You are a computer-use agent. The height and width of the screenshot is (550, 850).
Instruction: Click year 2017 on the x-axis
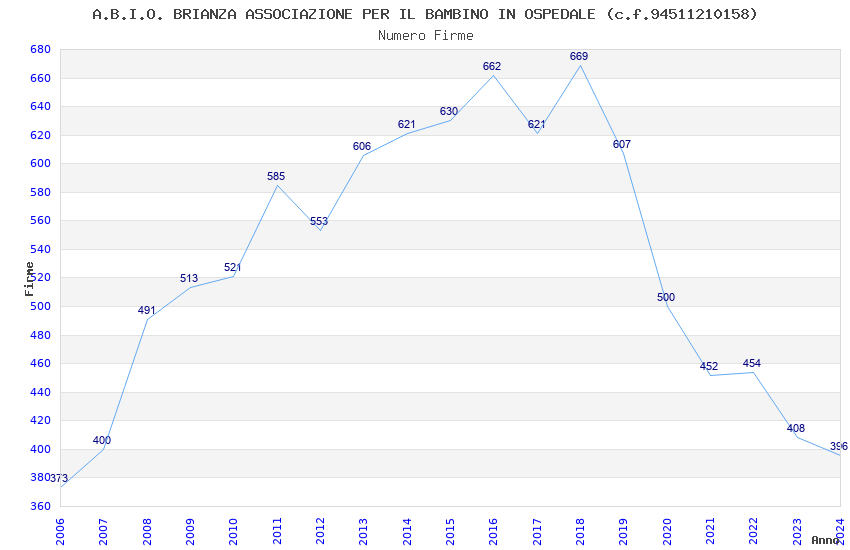pyautogui.click(x=537, y=531)
